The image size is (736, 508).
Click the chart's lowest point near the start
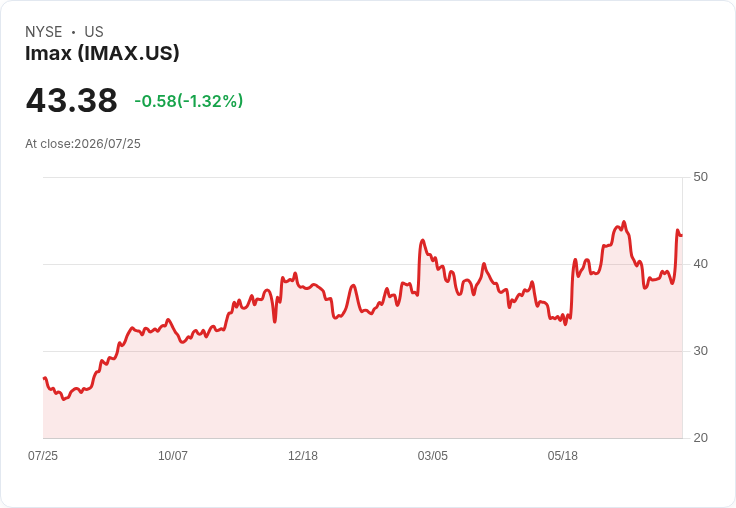64,399
